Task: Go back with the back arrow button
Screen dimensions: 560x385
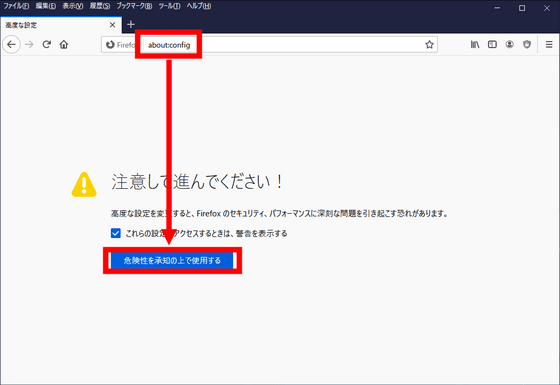Action: point(11,45)
